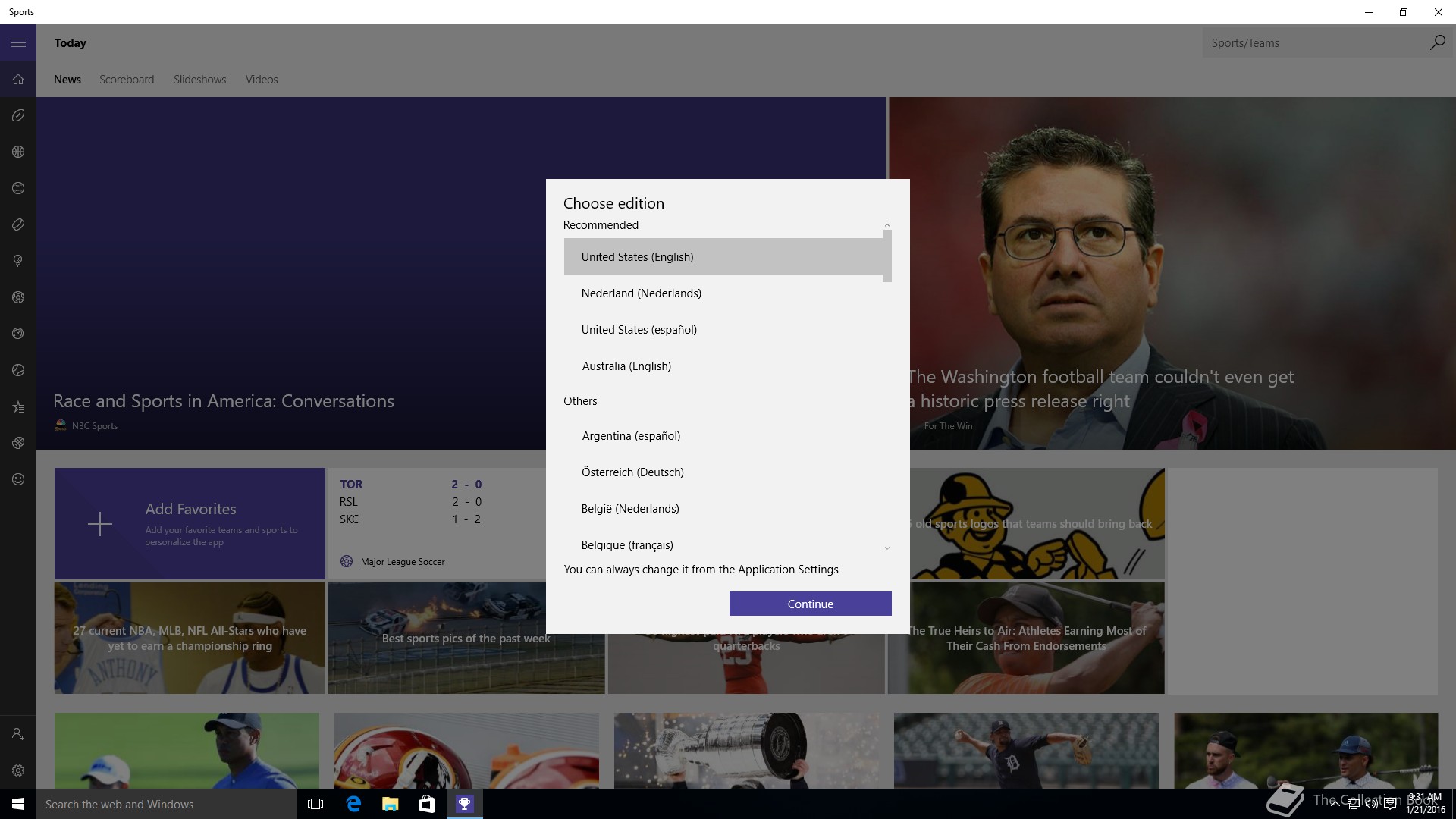Switch to the News tab

67,80
